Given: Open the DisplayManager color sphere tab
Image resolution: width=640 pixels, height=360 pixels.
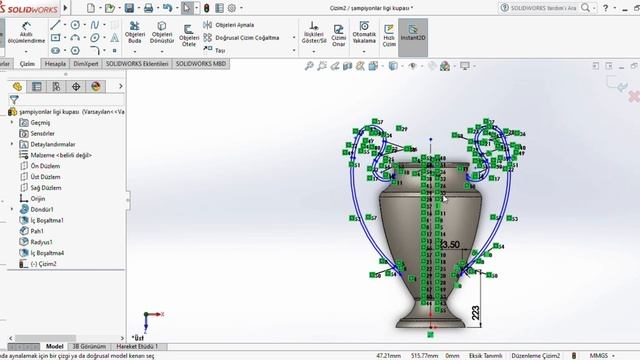Looking at the screenshot, I should [x=96, y=87].
